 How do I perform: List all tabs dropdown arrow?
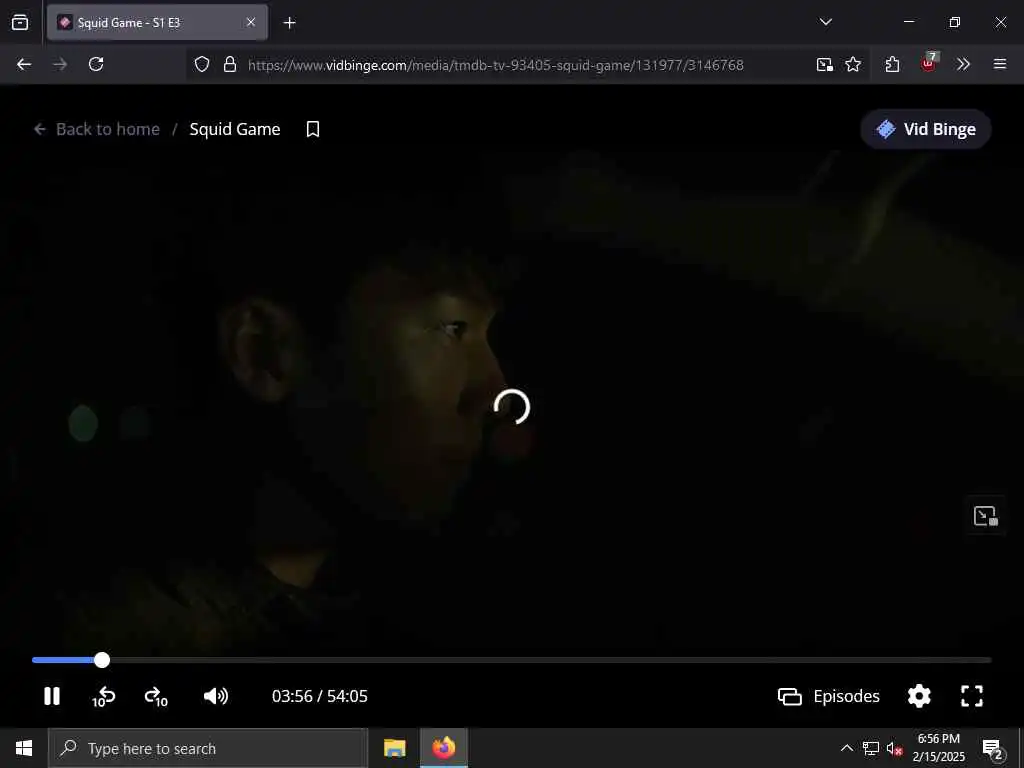[x=825, y=22]
